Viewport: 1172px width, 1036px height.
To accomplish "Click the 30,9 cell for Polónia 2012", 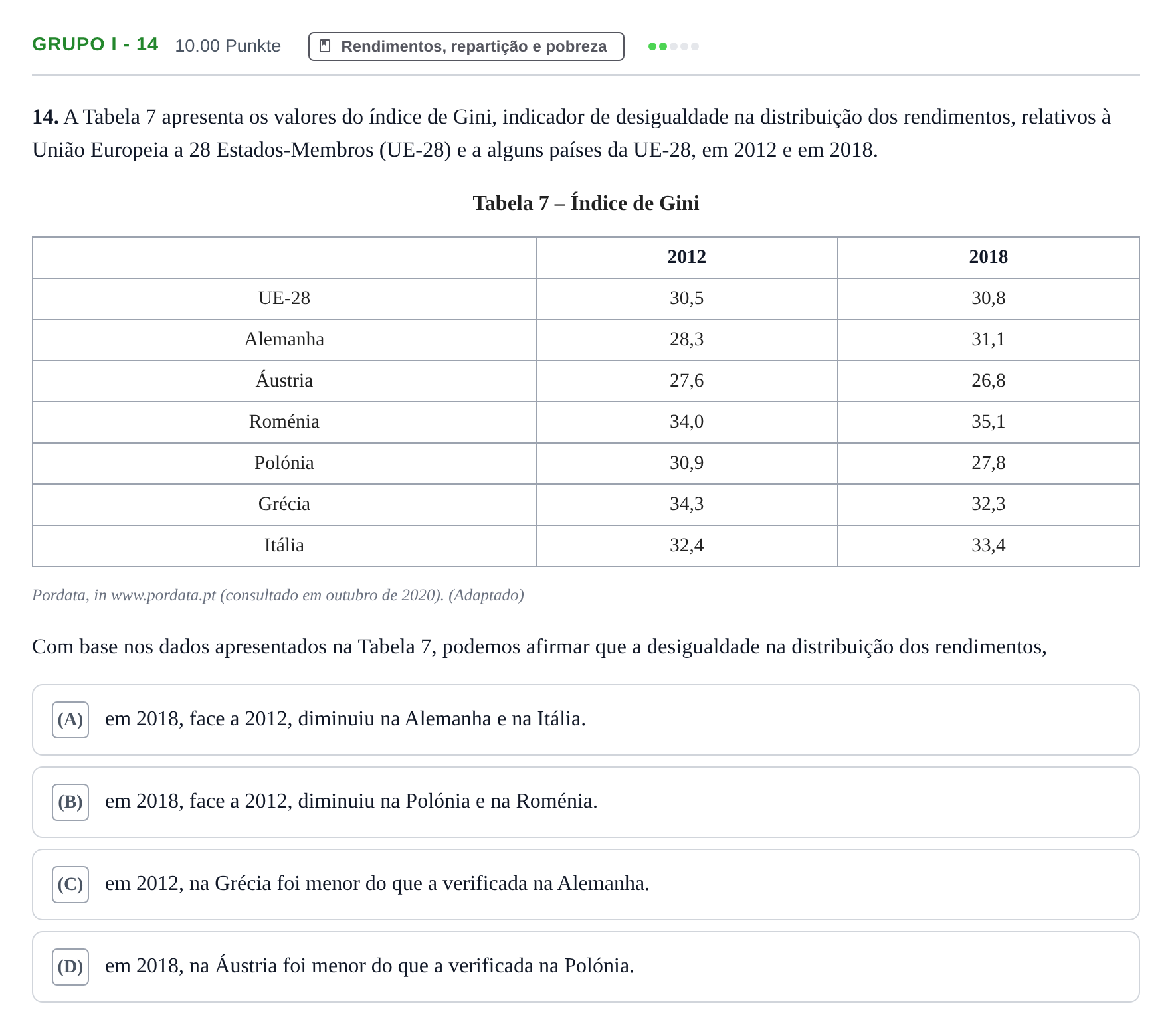I will point(686,463).
